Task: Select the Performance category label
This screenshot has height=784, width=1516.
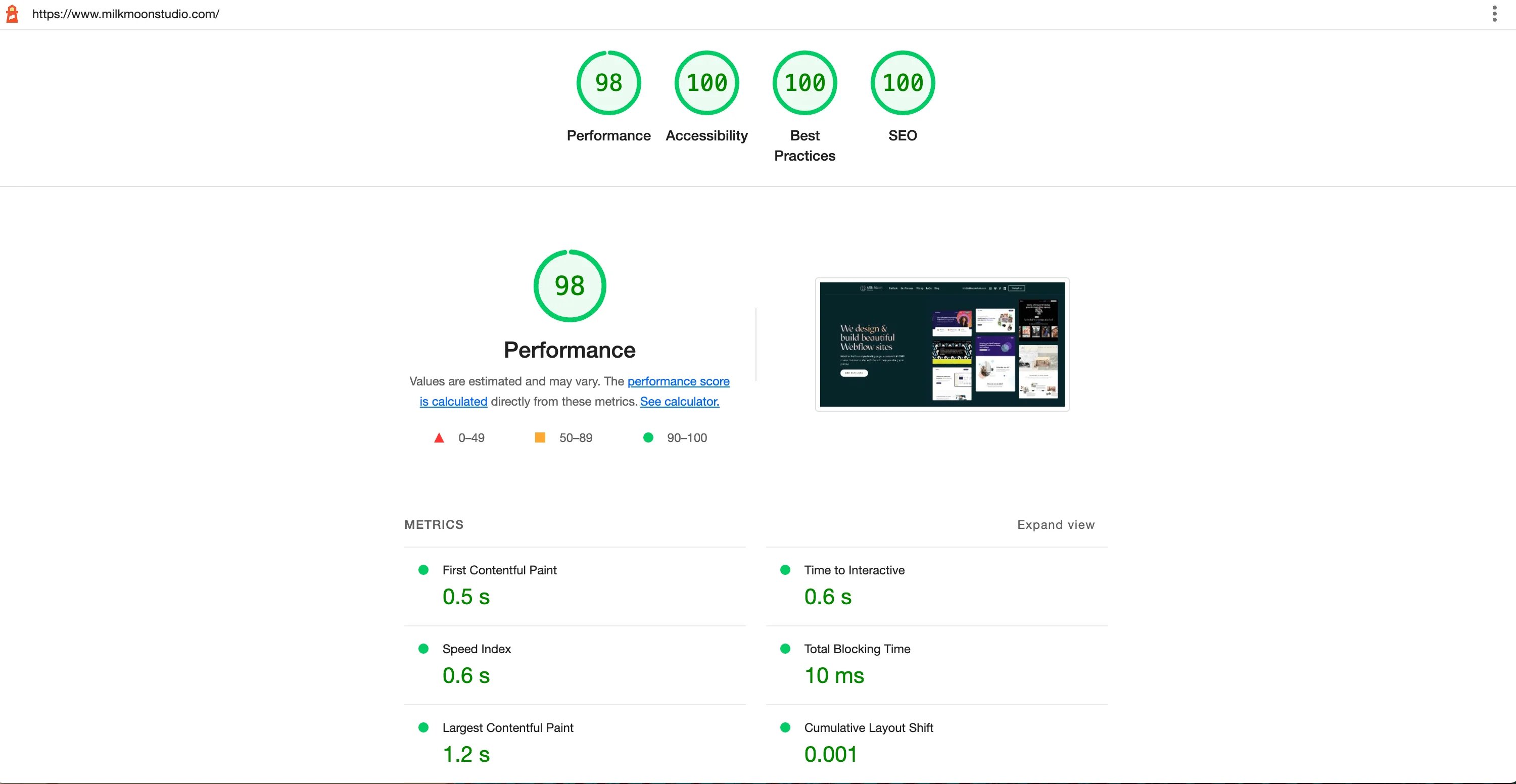Action: click(x=608, y=135)
